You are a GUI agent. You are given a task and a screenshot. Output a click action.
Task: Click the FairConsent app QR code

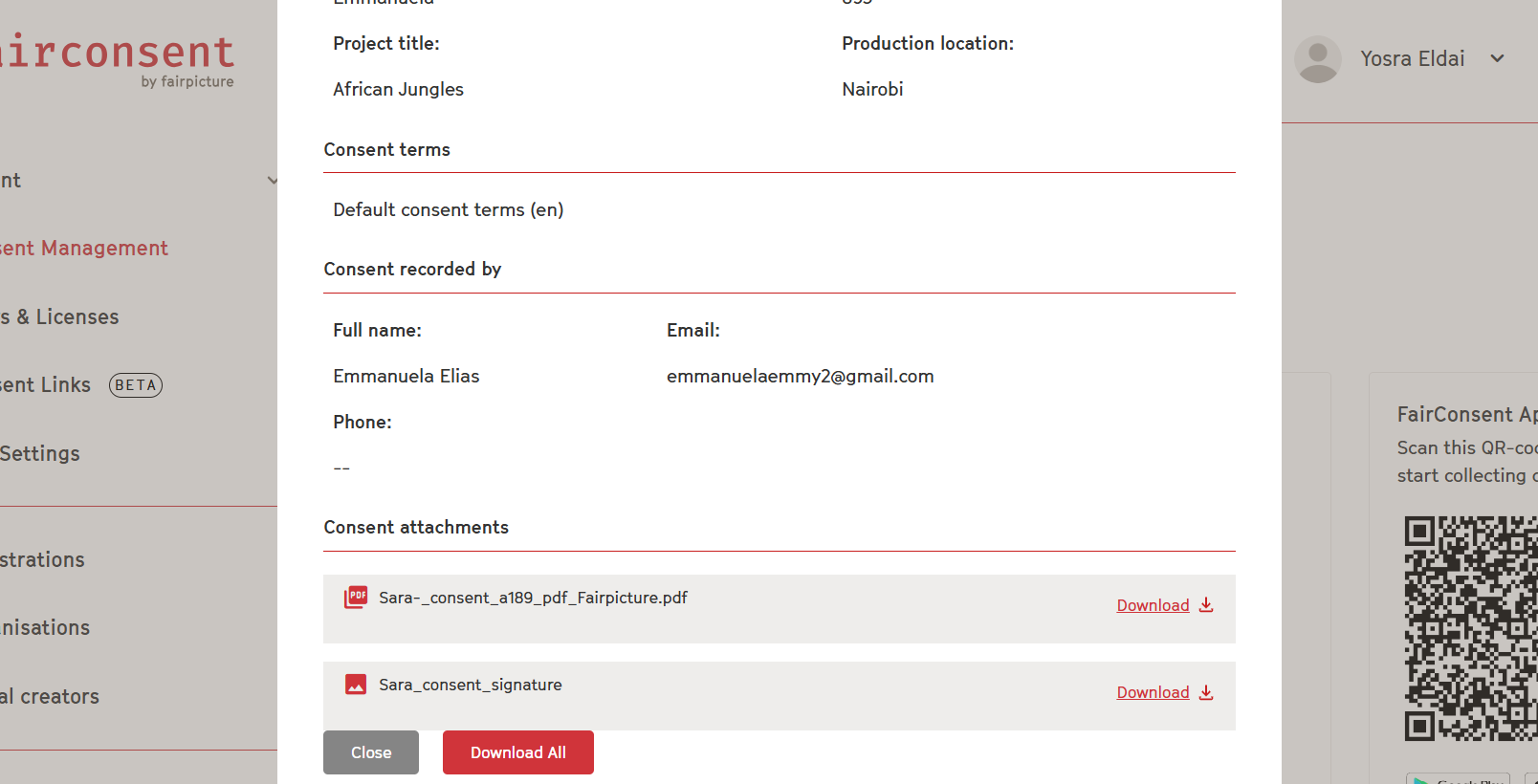(x=1471, y=629)
